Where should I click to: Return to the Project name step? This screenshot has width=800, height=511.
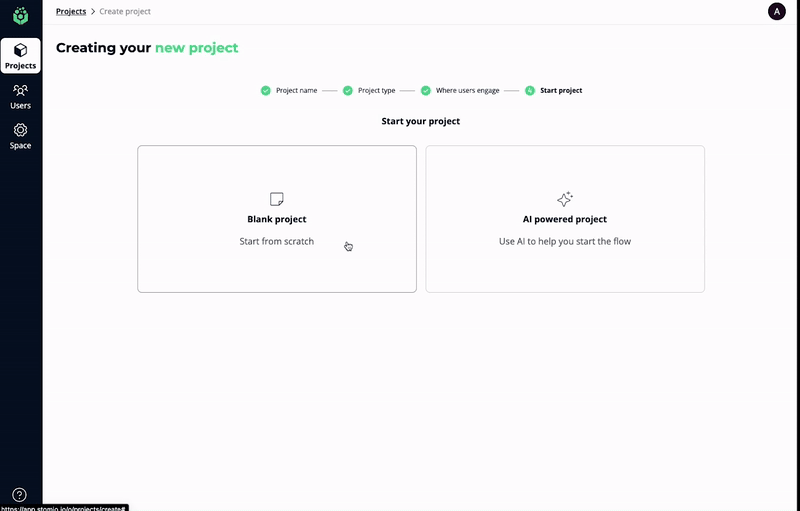point(296,90)
